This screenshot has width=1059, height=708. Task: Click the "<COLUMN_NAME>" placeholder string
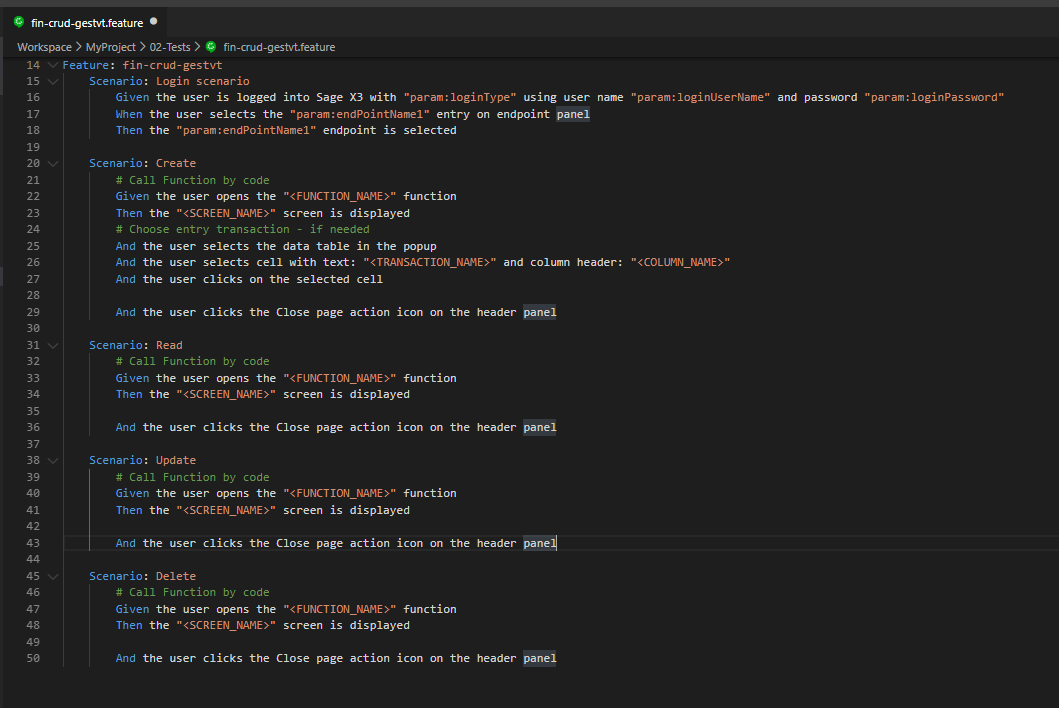[x=680, y=263]
